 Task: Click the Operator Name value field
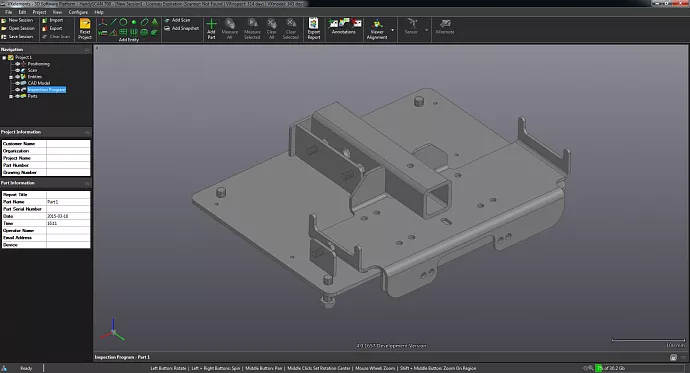coord(68,230)
